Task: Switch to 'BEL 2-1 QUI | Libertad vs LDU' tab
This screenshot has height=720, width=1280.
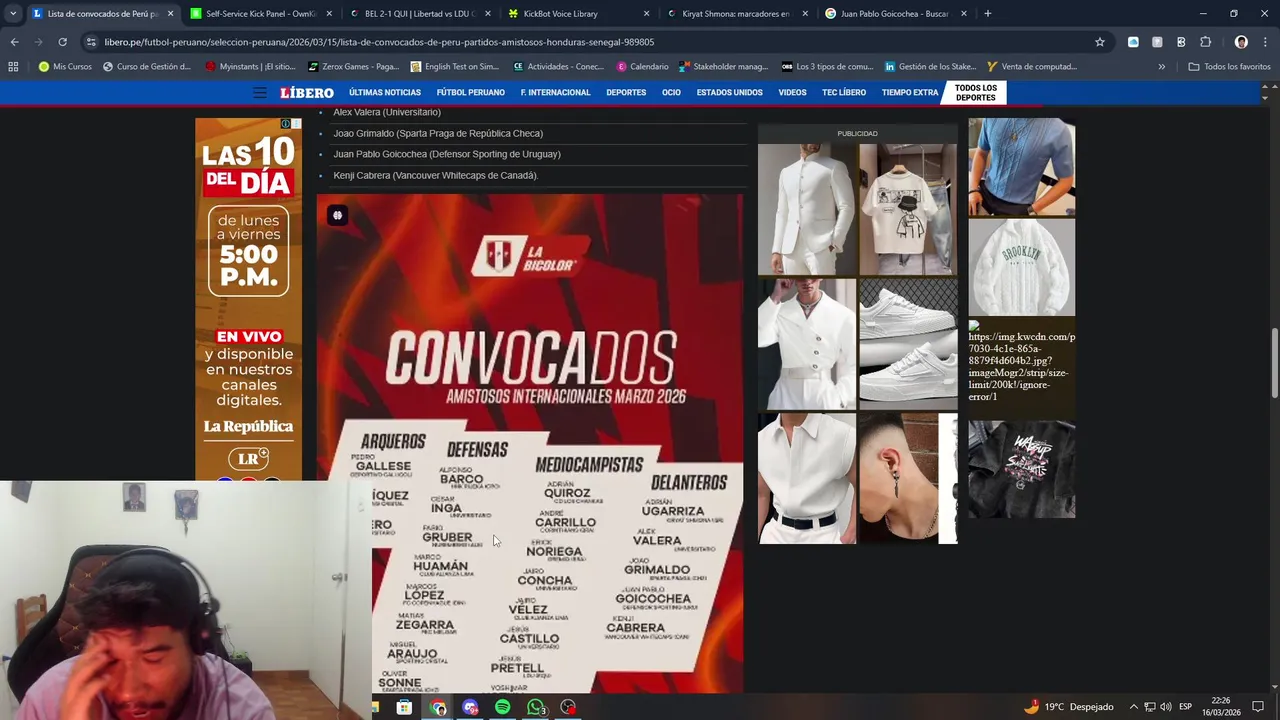Action: (x=419, y=14)
